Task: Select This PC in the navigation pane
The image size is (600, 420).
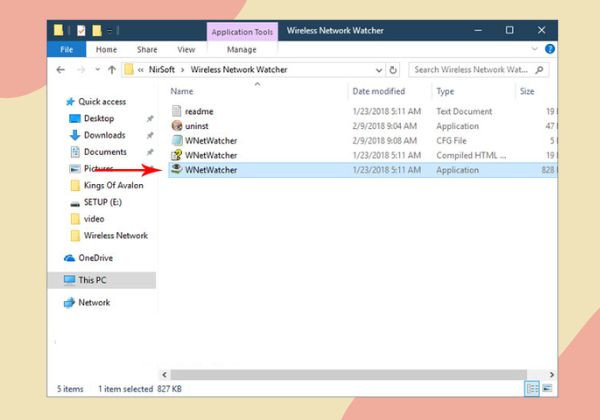Action: point(101,280)
